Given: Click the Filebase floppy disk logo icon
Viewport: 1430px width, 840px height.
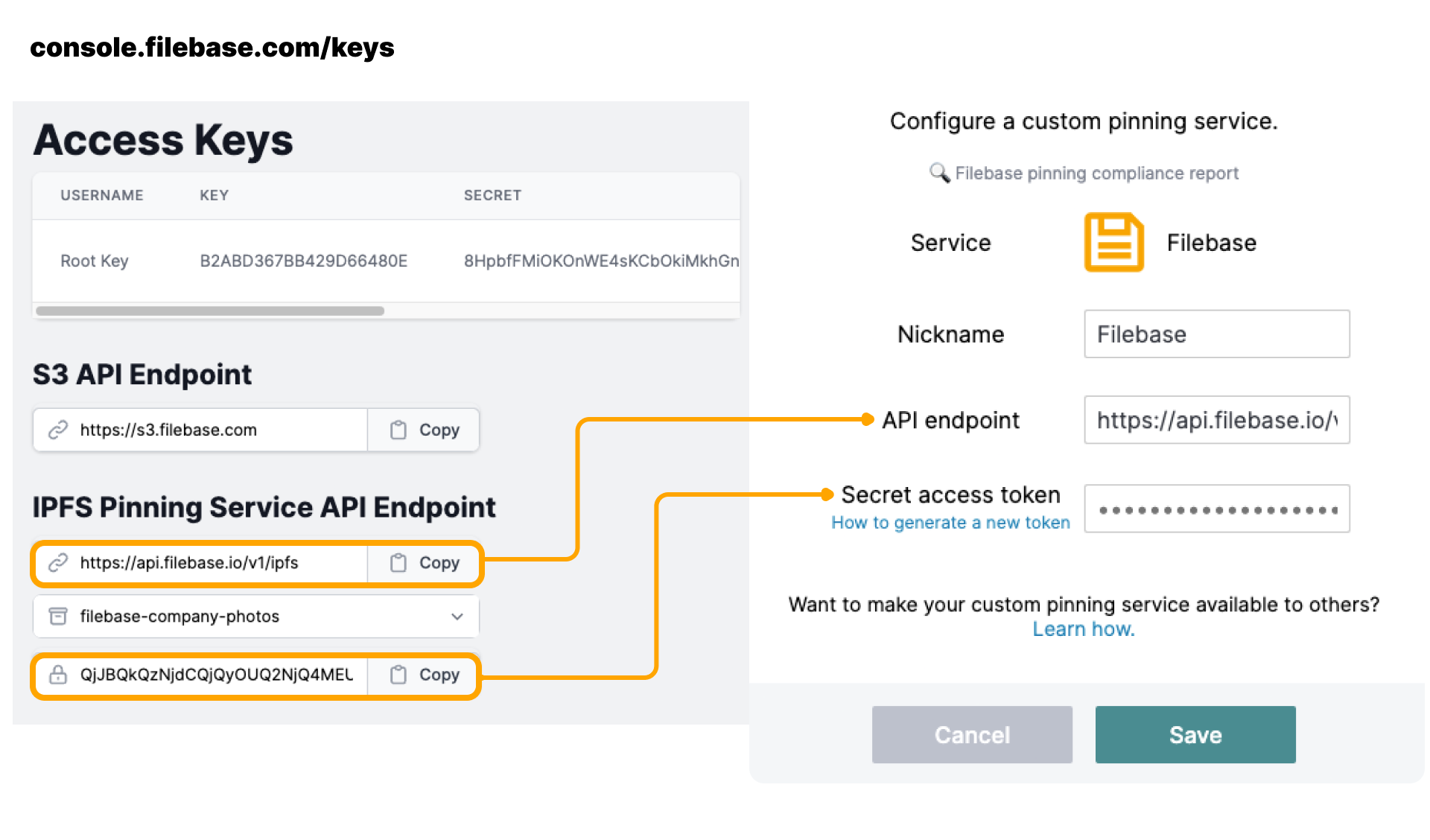Looking at the screenshot, I should click(x=1113, y=242).
